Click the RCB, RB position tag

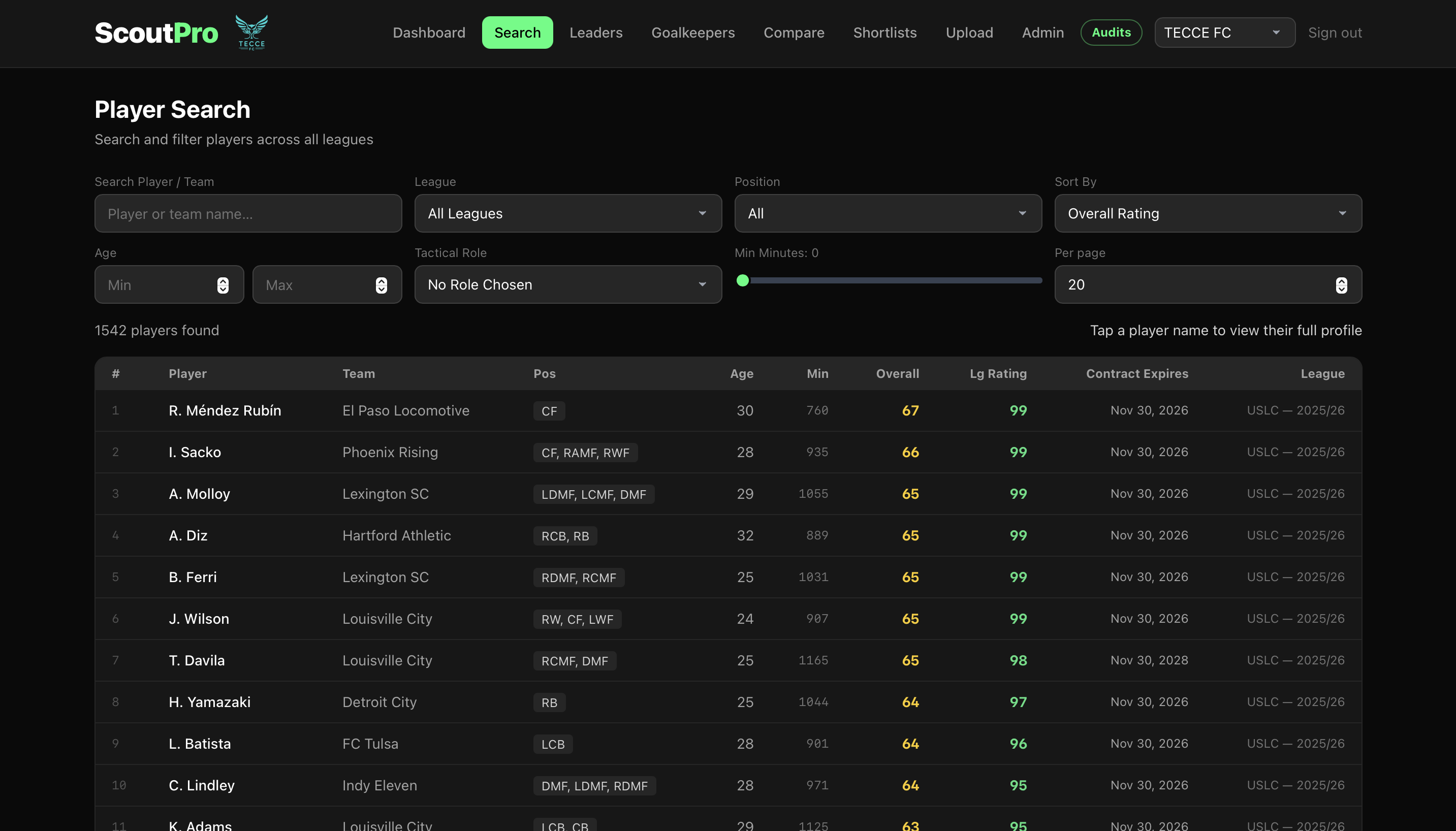tap(565, 536)
